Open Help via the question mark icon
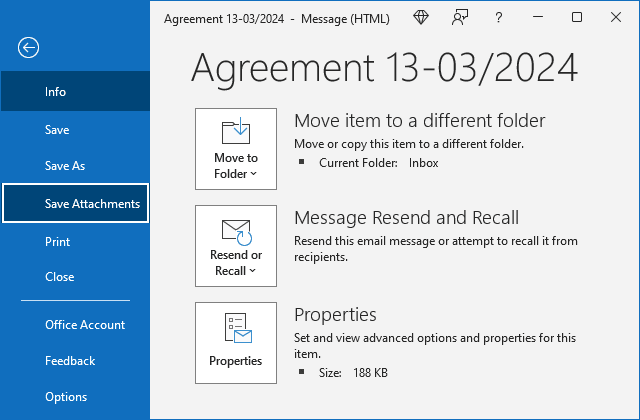 497,17
